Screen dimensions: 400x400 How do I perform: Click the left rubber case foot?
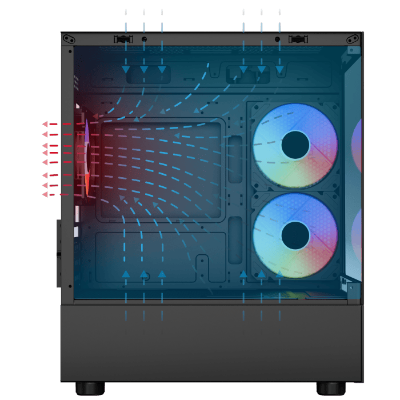coord(90,388)
